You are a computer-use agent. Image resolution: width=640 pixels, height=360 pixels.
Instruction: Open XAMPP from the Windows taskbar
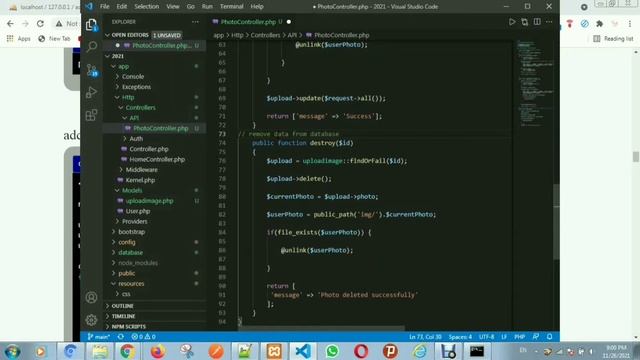coord(274,351)
